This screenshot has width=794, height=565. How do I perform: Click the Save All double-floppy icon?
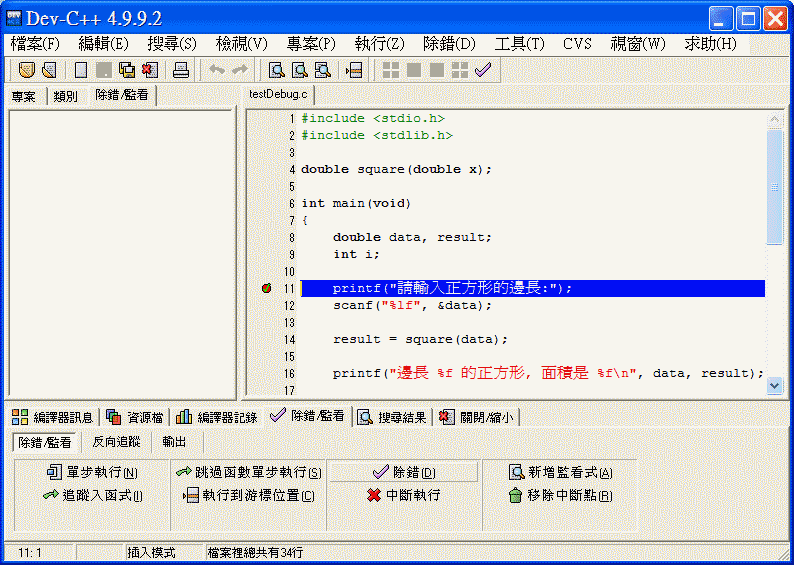tap(127, 70)
